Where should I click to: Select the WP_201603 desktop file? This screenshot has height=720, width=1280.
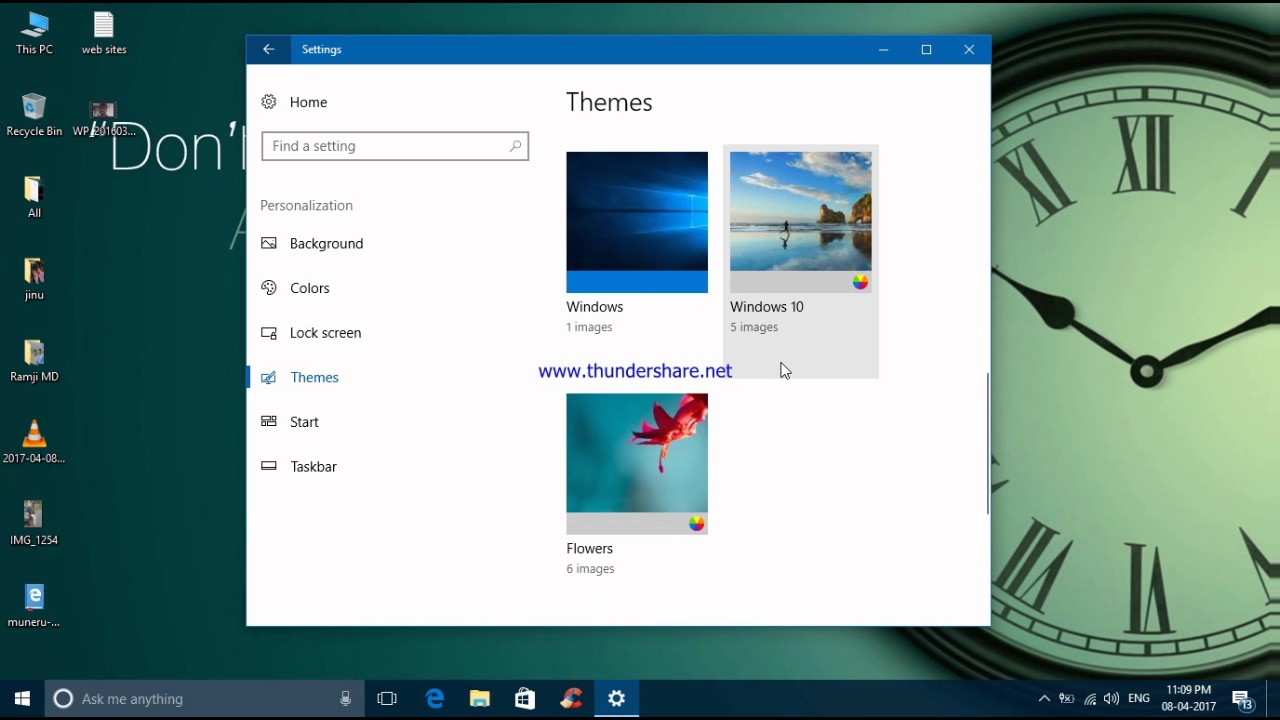click(104, 119)
